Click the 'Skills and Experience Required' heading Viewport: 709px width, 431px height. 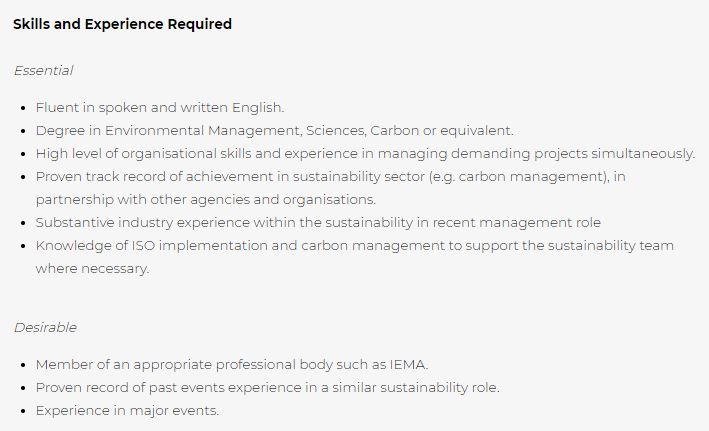[x=123, y=24]
